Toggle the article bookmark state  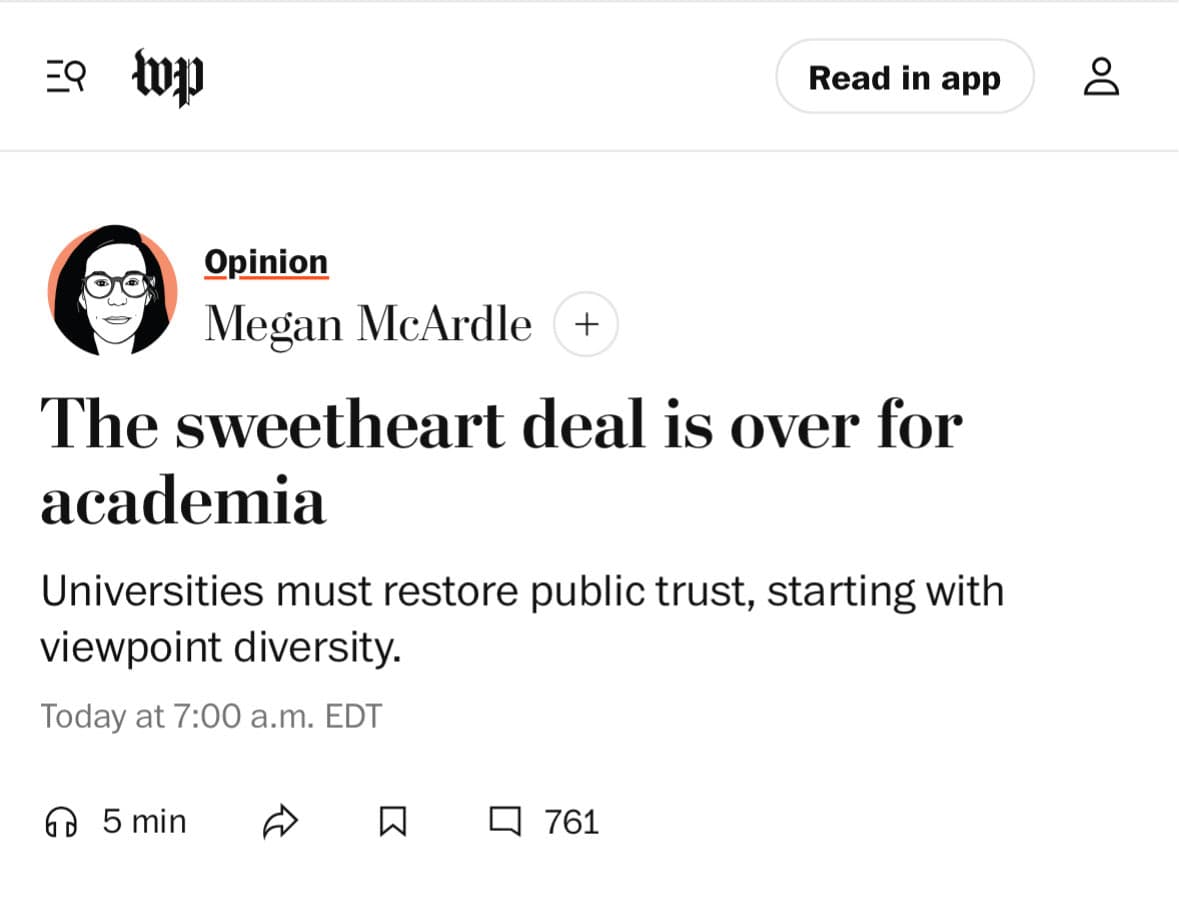pos(394,820)
